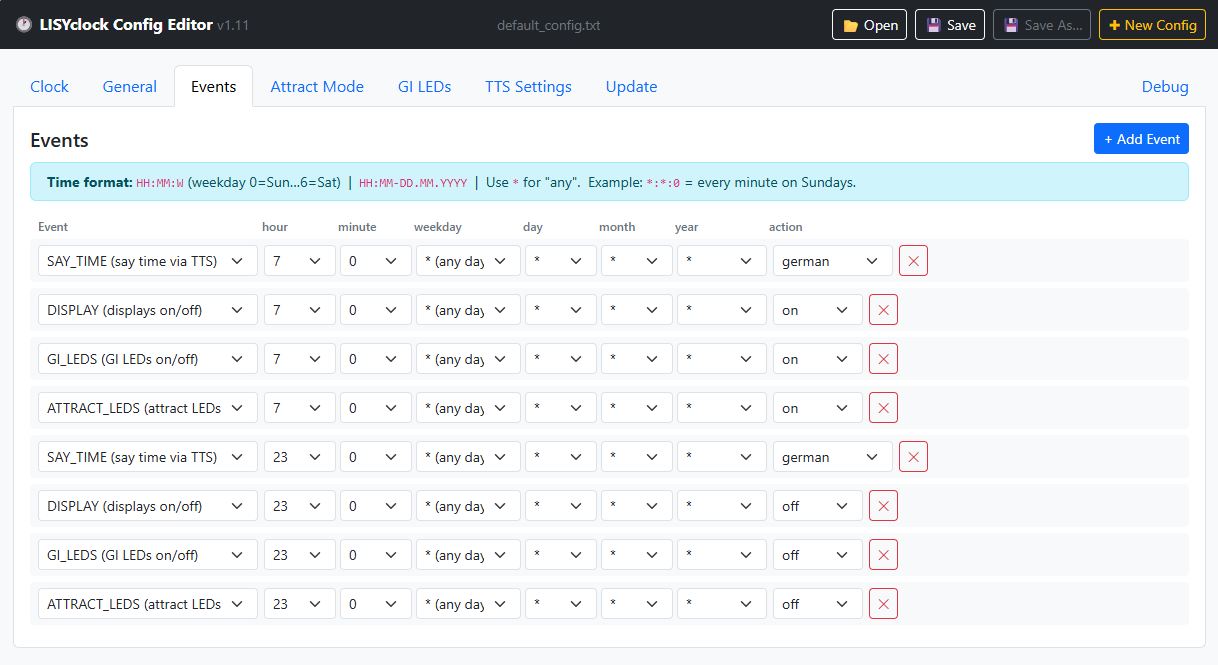Click the Add Event button
The image size is (1218, 665).
[1141, 139]
